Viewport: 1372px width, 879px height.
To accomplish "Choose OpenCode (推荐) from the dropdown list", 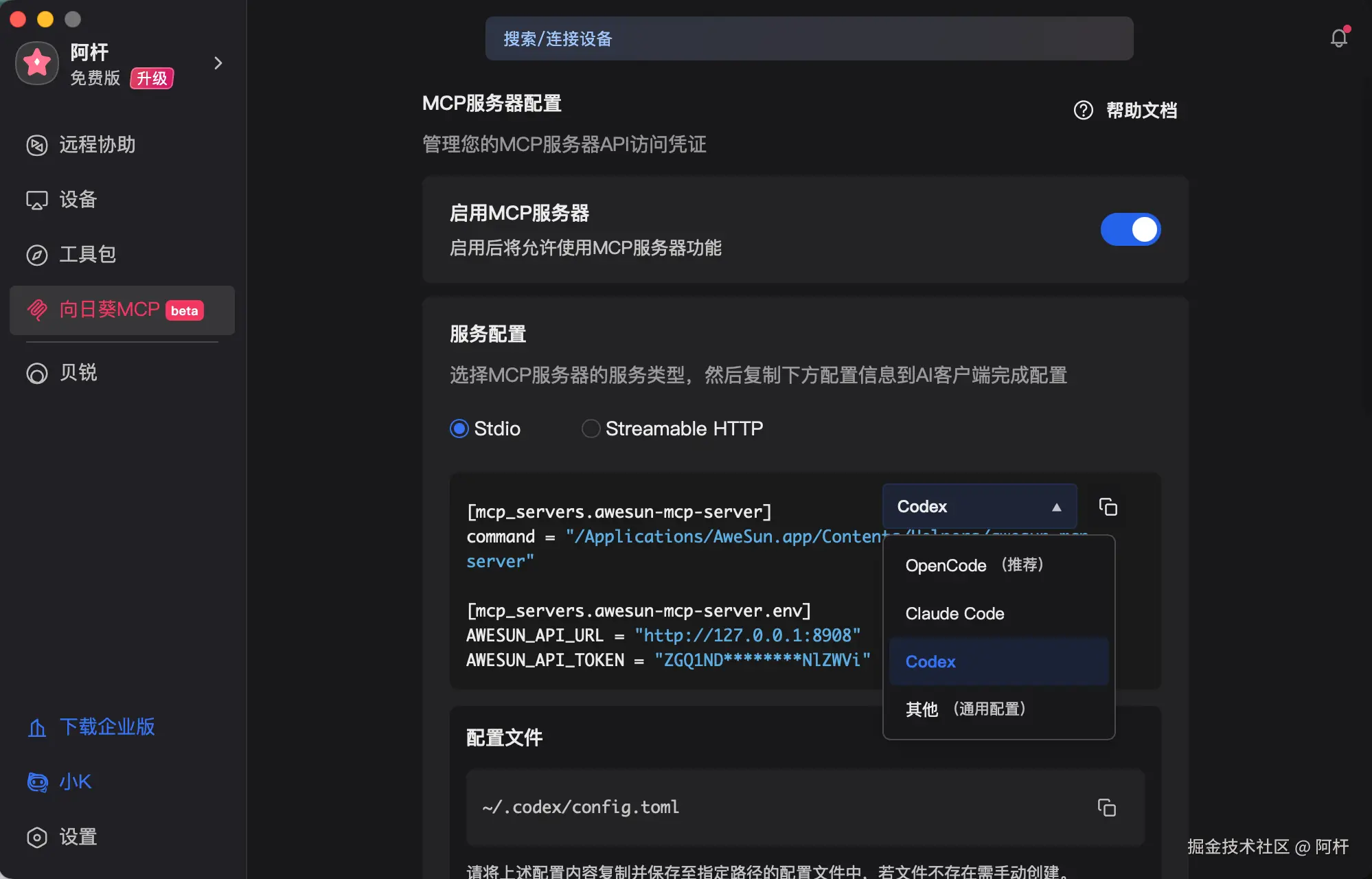I will [x=974, y=565].
